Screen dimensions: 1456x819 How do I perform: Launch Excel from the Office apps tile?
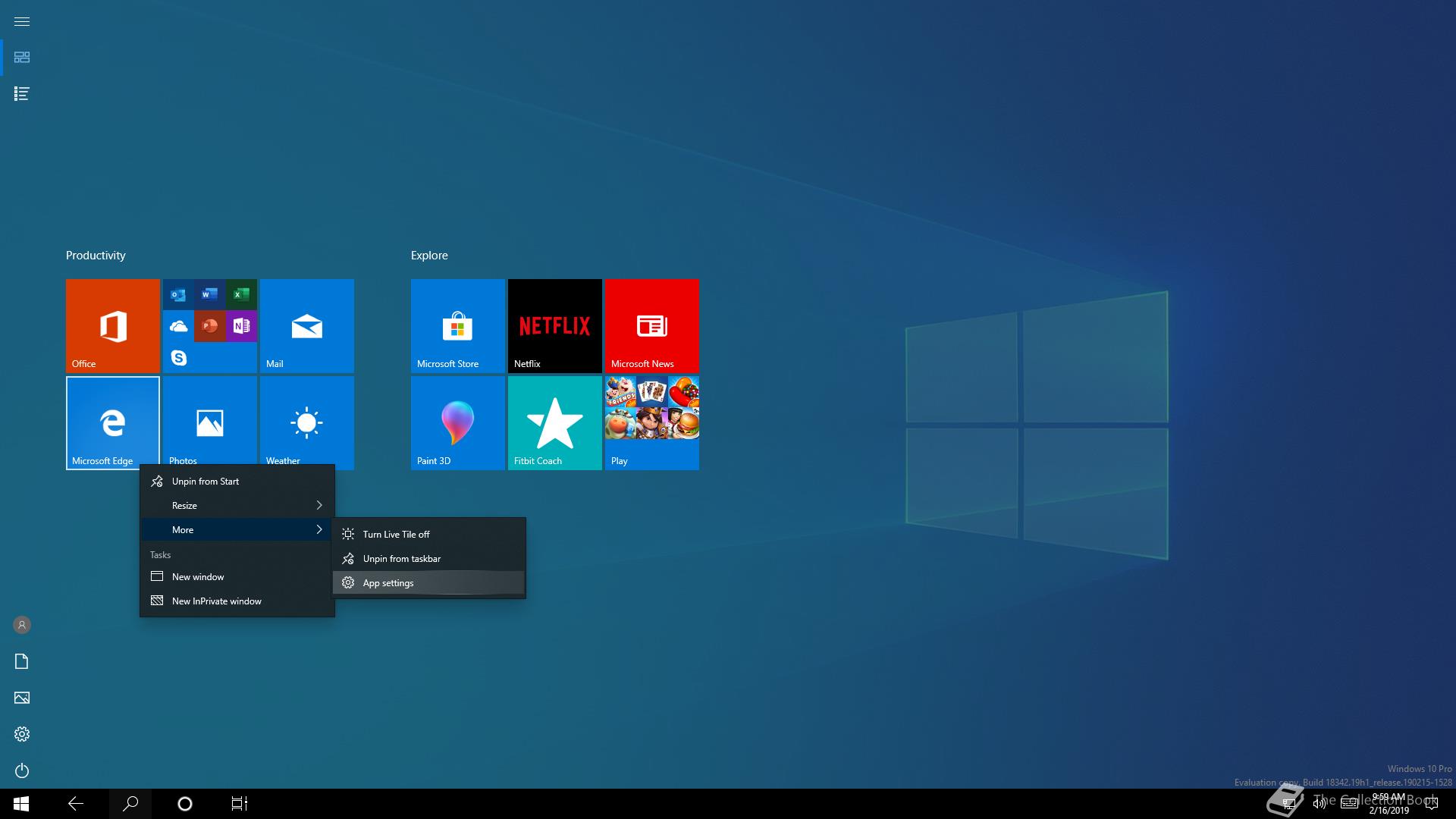[x=241, y=294]
